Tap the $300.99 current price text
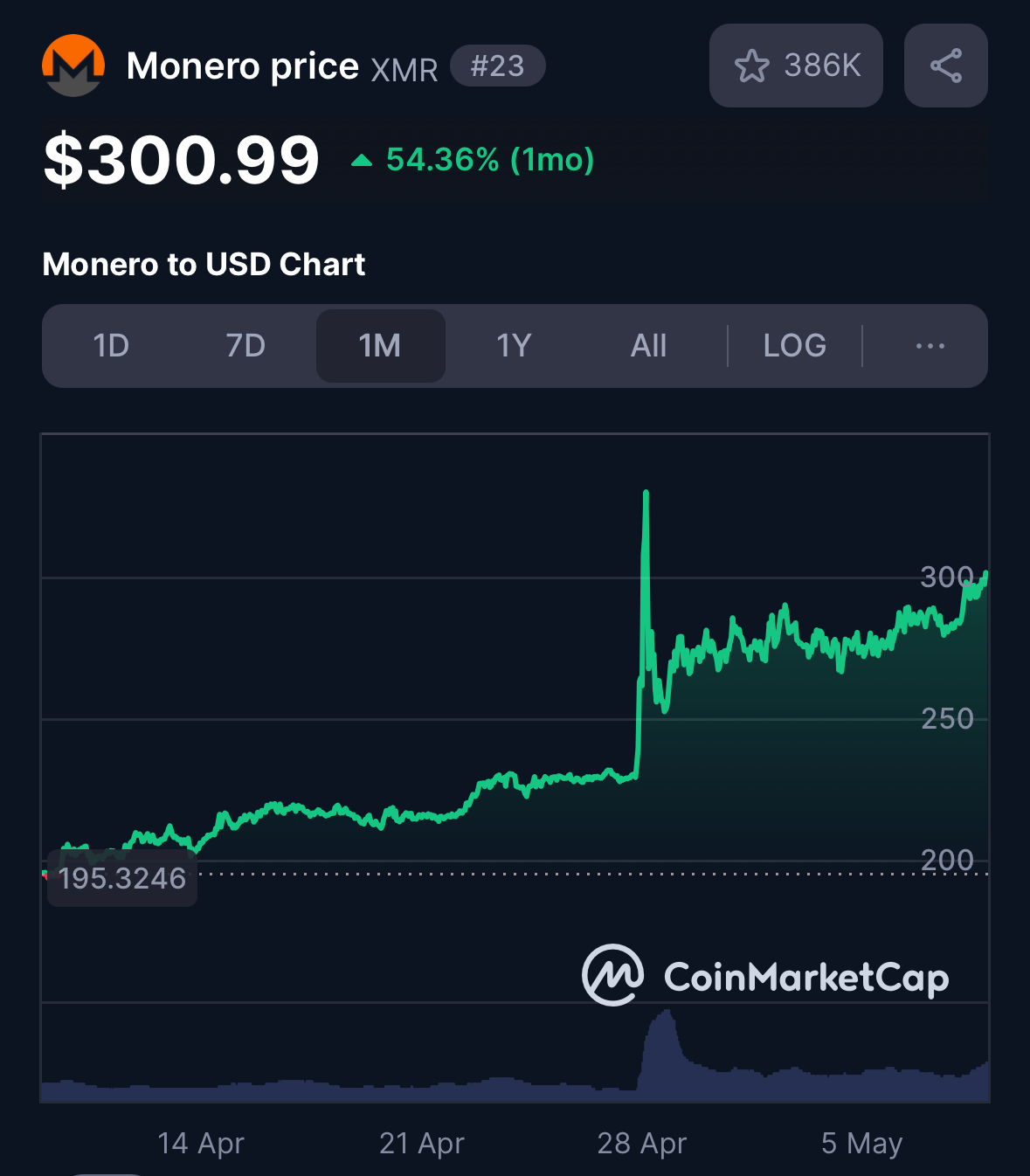 182,160
